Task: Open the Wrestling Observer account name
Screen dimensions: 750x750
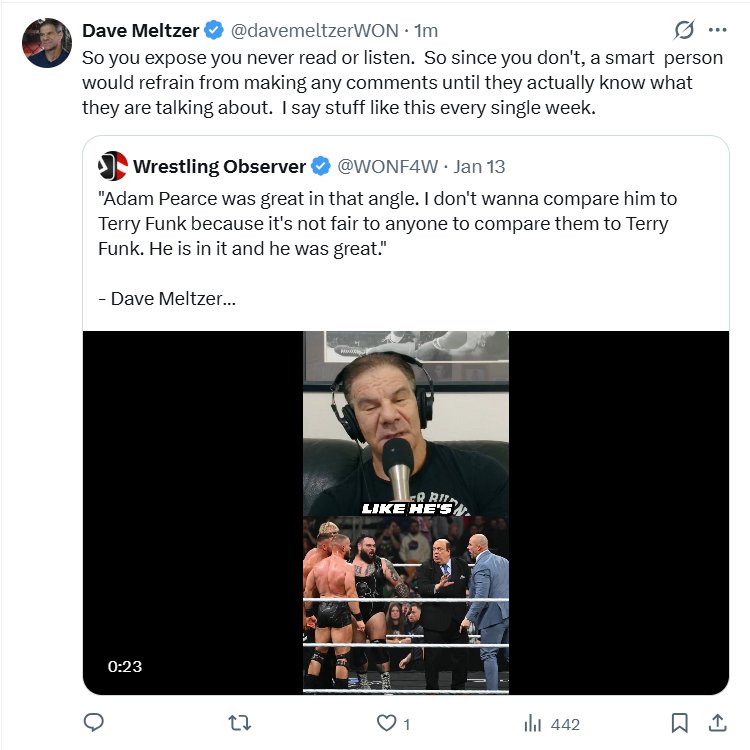Action: 218,165
